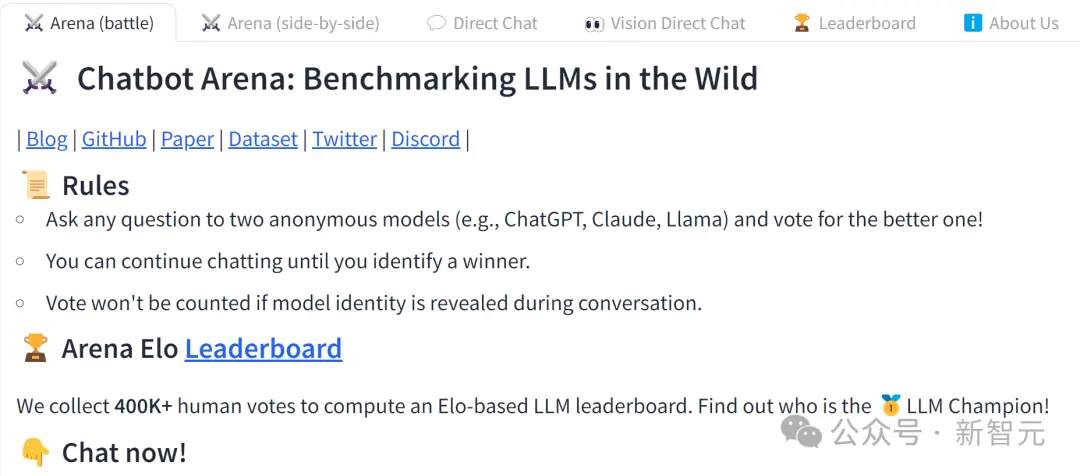This screenshot has height=476, width=1080.
Task: Open the Blog link
Action: point(47,139)
